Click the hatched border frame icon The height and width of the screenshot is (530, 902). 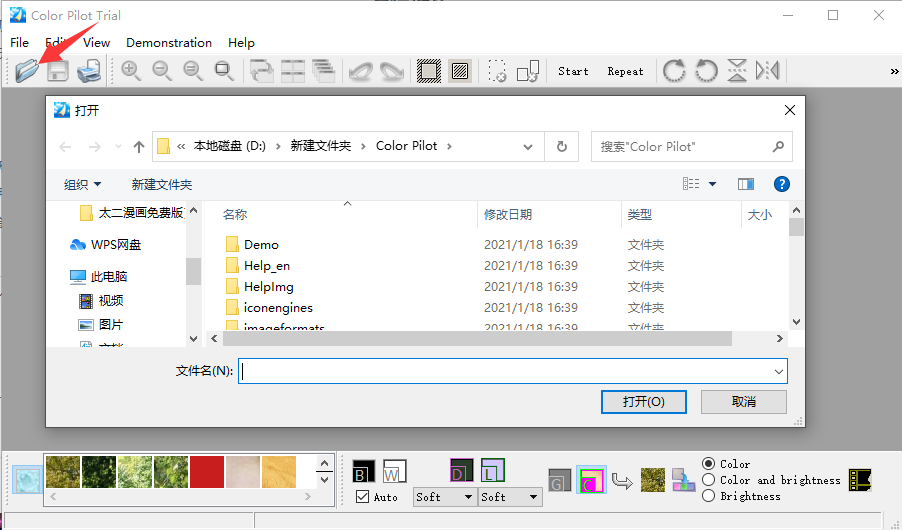pos(429,71)
